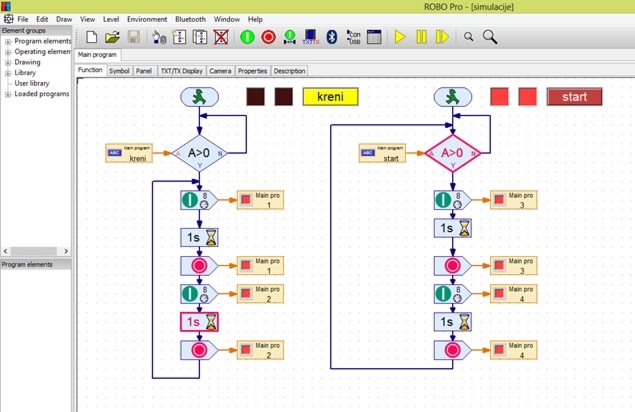The image size is (635, 412).
Task: Stop all running programs (red toolbar button)
Action: (x=268, y=37)
